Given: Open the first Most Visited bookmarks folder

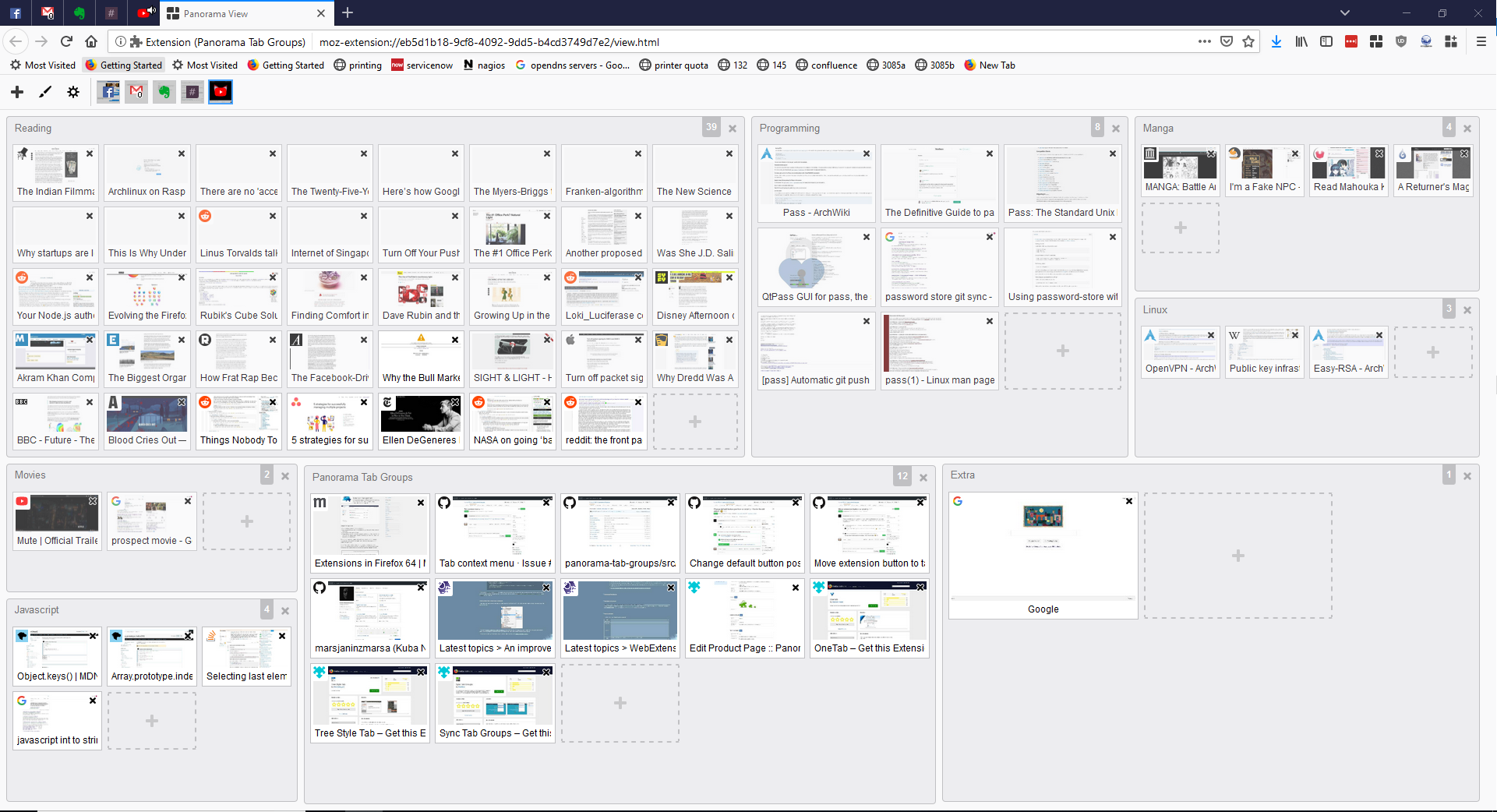Looking at the screenshot, I should 43,65.
